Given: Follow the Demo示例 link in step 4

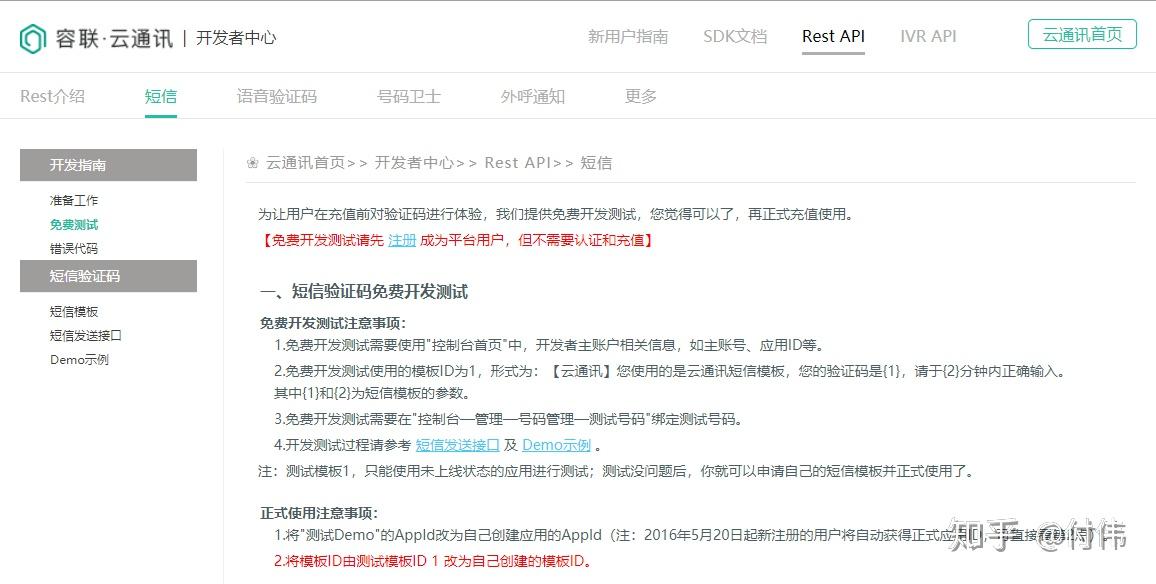Looking at the screenshot, I should pos(557,445).
